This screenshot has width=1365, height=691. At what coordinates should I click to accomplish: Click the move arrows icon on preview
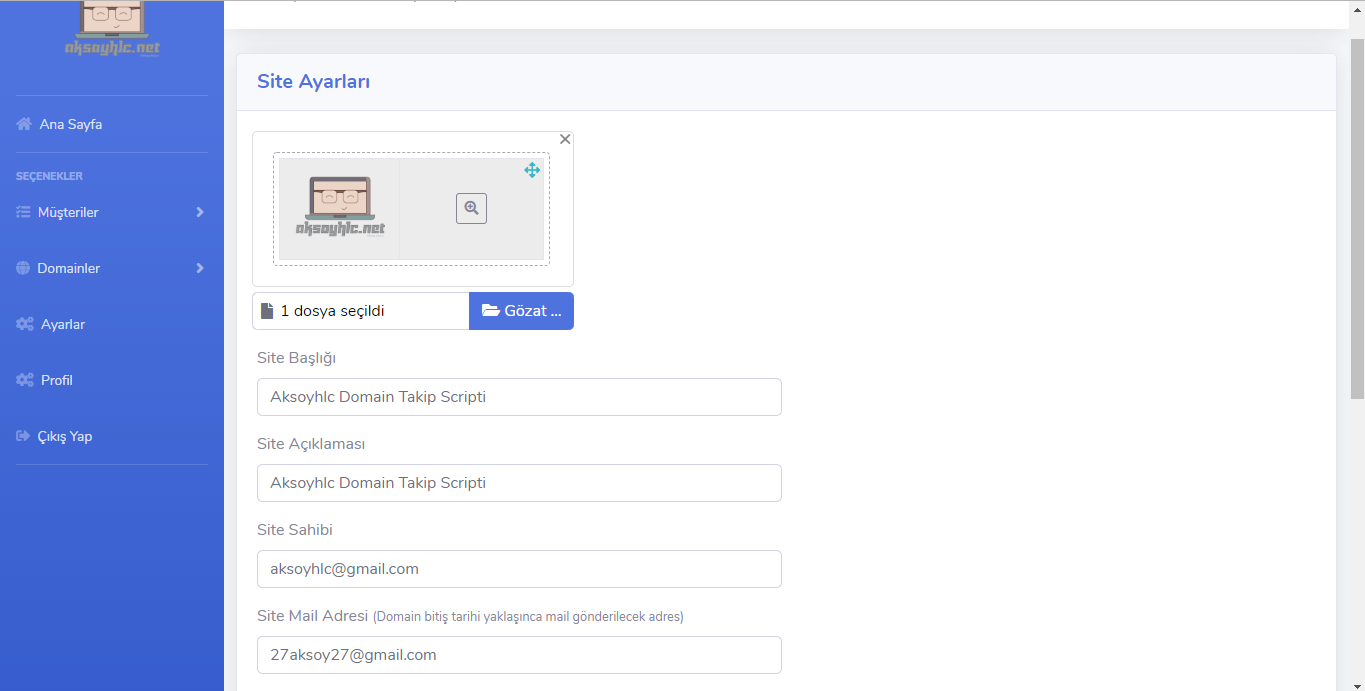pyautogui.click(x=532, y=170)
